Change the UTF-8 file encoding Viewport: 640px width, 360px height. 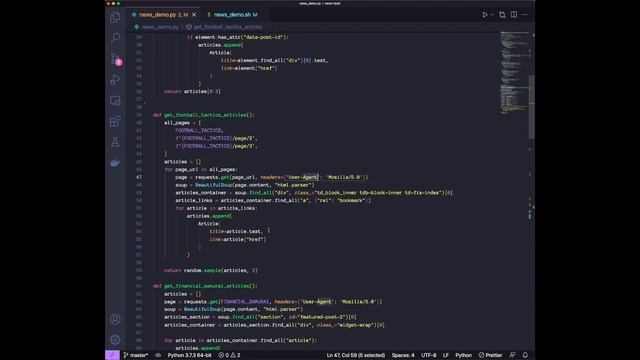tap(429, 355)
